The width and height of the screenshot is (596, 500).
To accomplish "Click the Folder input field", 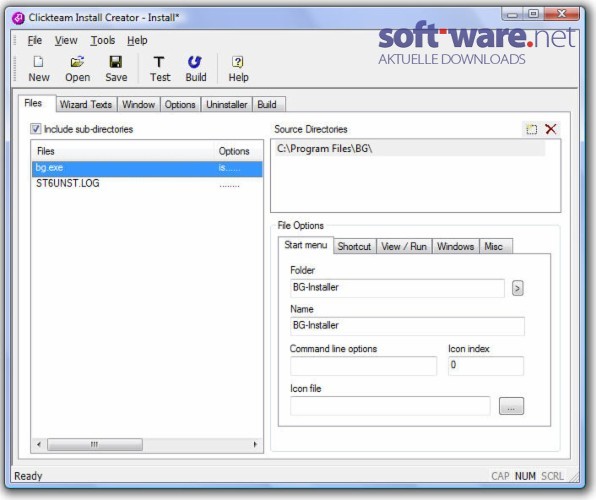I will point(397,288).
